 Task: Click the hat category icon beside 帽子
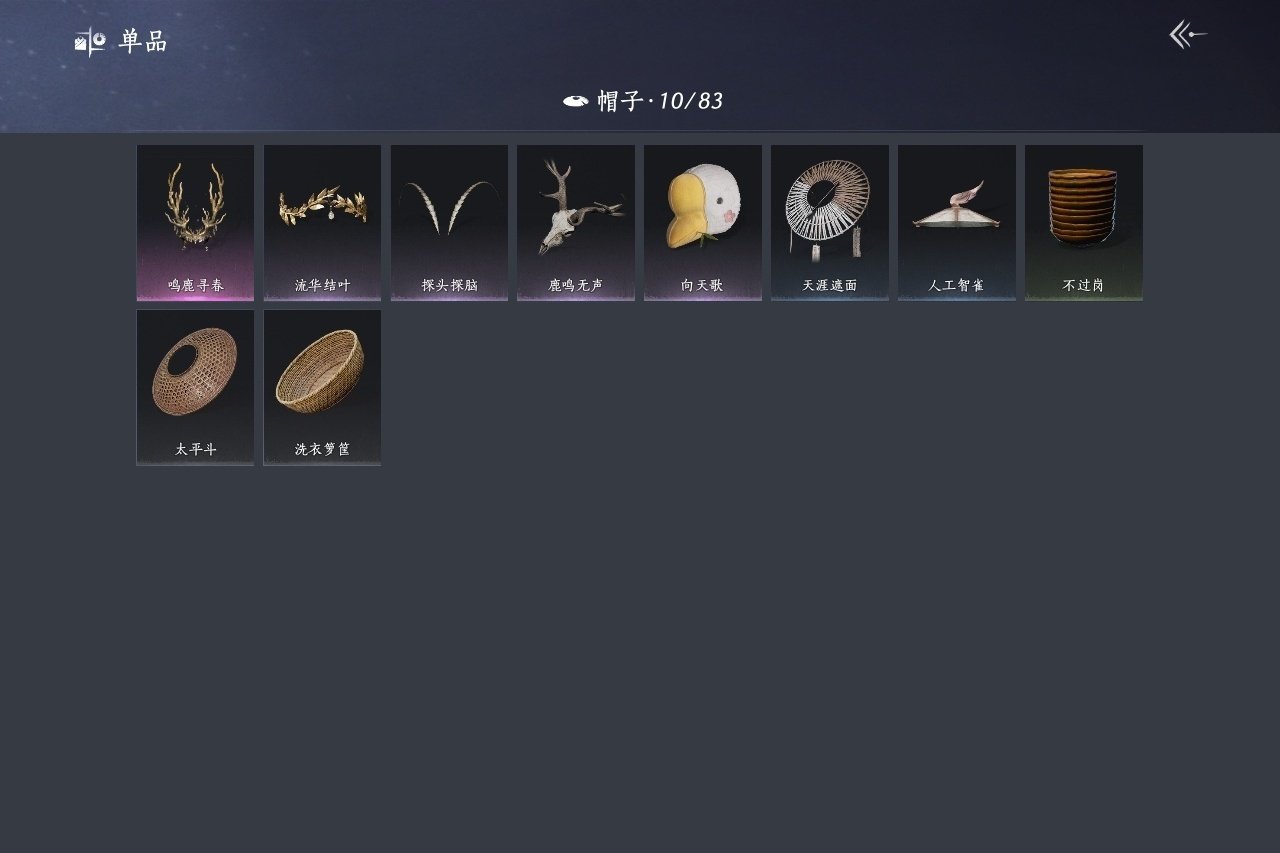[x=575, y=101]
